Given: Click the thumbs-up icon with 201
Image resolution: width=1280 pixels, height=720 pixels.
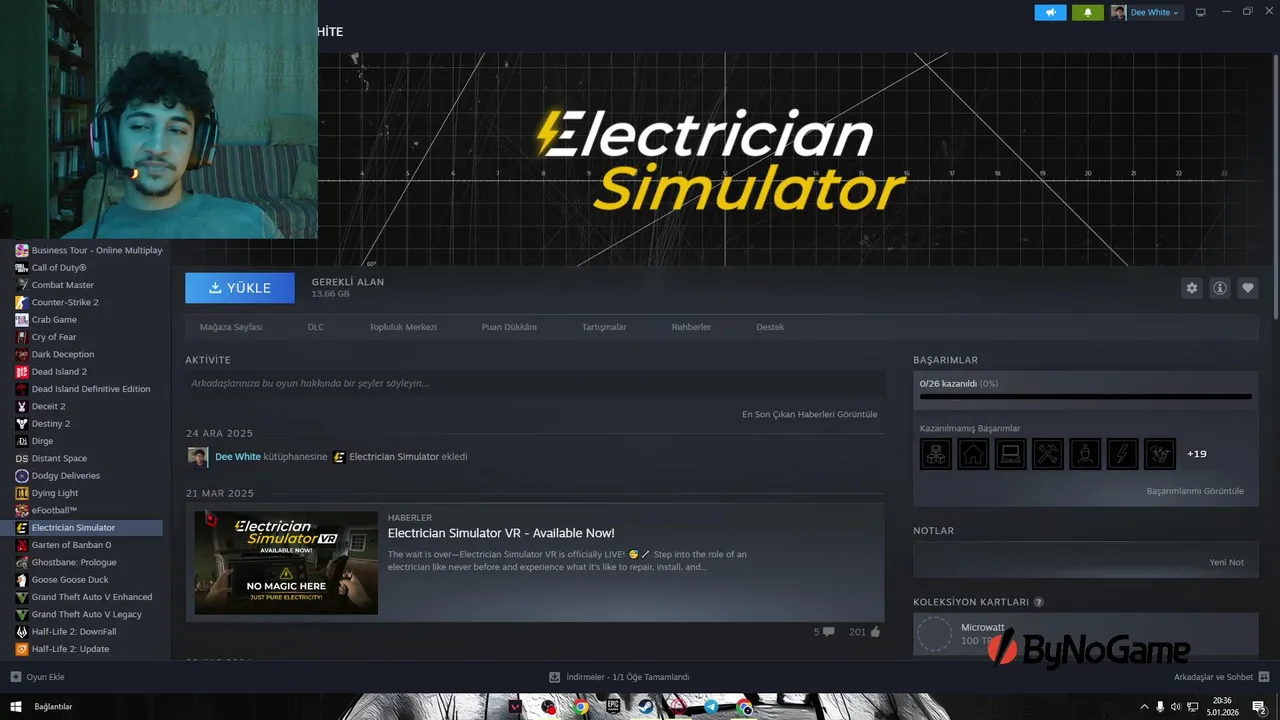Looking at the screenshot, I should point(875,632).
